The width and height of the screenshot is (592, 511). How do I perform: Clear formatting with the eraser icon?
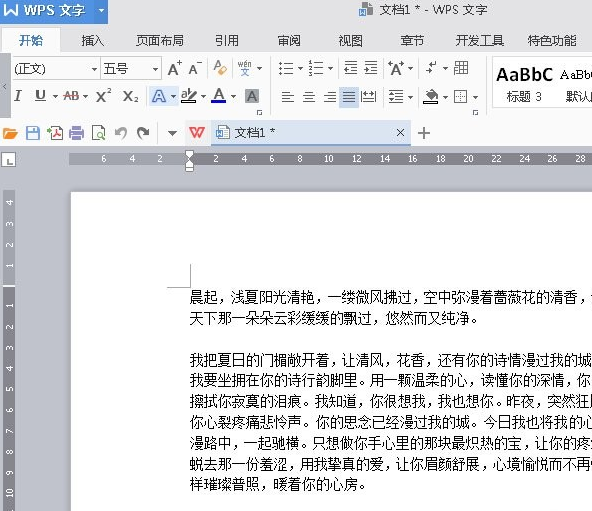pyautogui.click(x=220, y=68)
